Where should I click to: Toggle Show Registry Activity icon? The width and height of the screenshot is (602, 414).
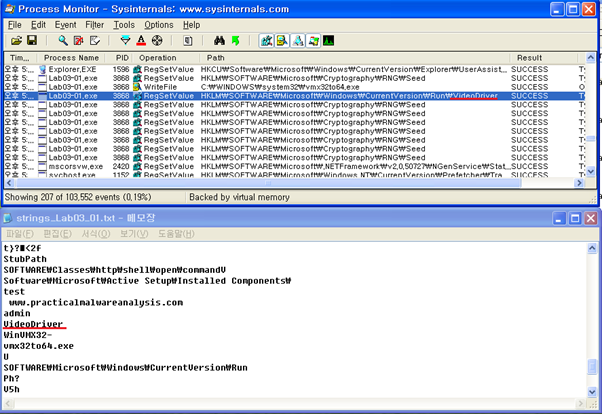pos(266,40)
